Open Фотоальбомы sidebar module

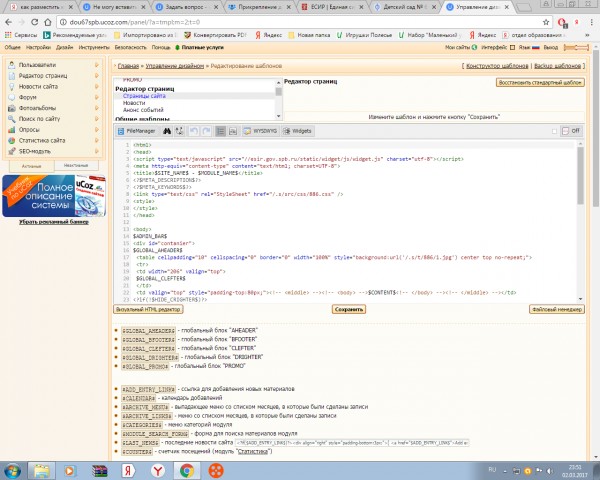point(37,108)
